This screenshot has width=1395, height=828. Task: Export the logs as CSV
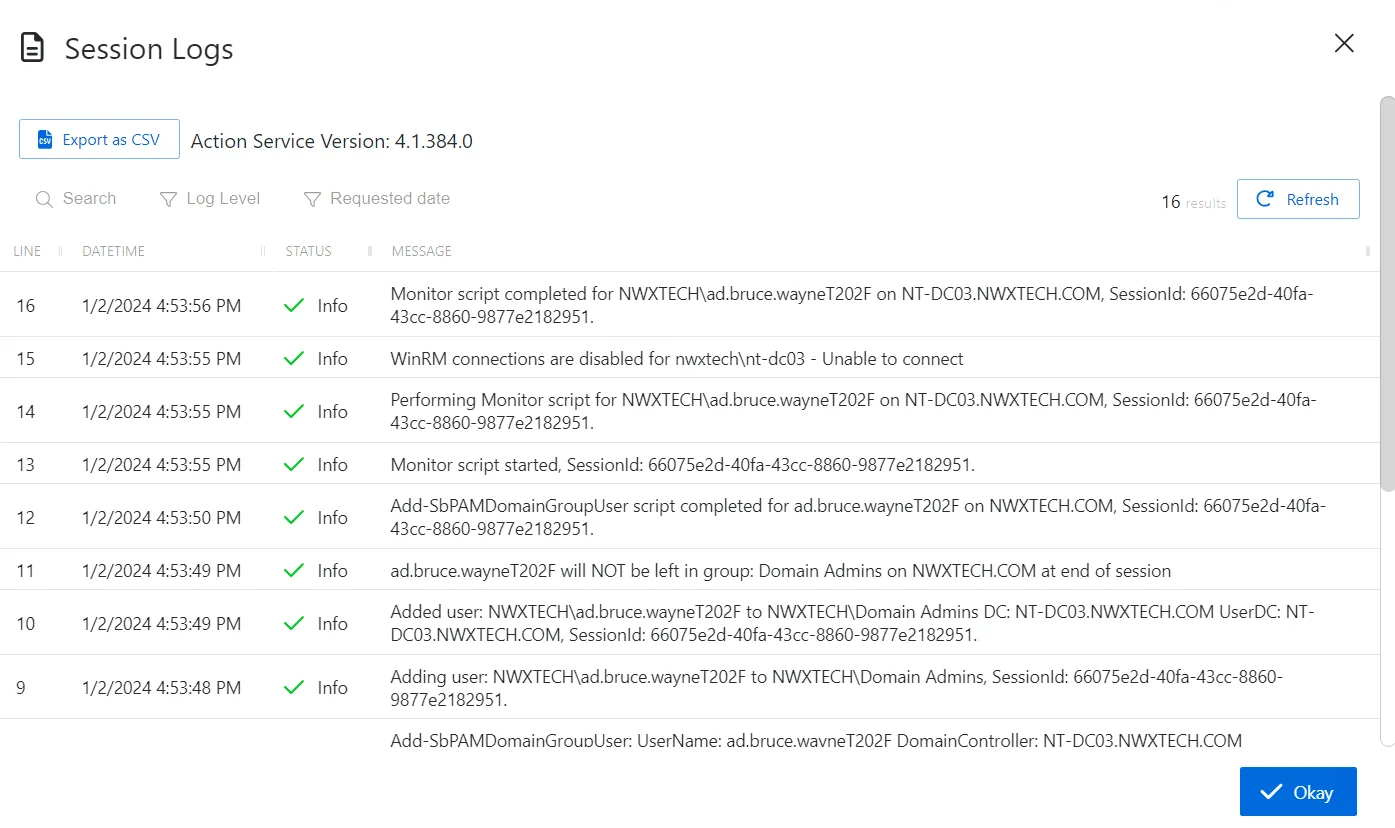click(99, 139)
